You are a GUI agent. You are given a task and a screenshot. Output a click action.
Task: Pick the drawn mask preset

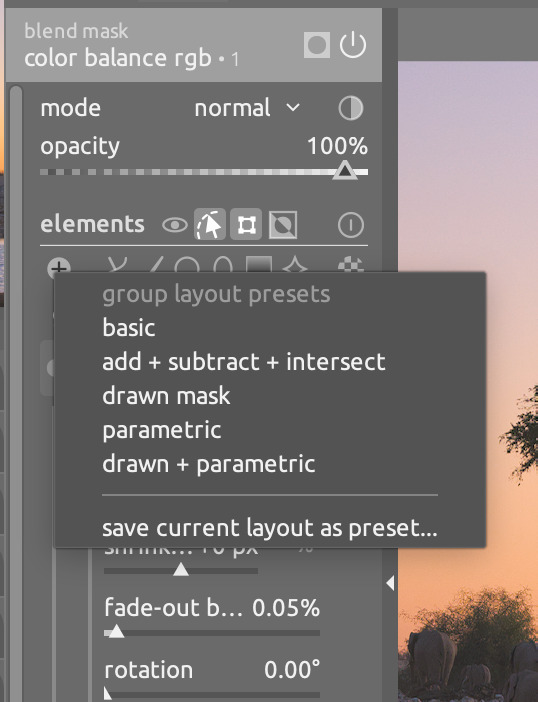pyautogui.click(x=166, y=396)
